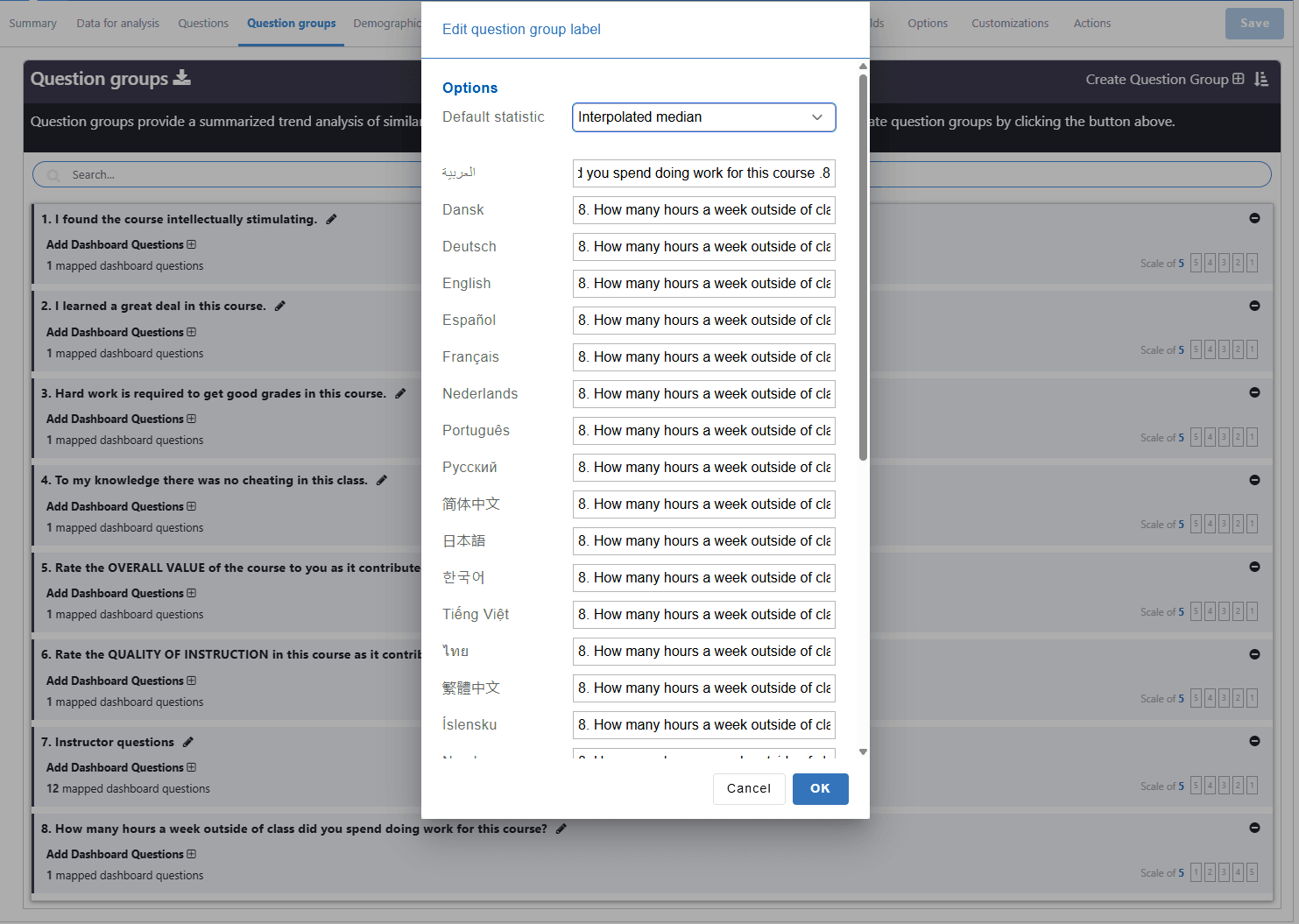
Task: Click the Tiếng Việt label input field
Action: 703,615
